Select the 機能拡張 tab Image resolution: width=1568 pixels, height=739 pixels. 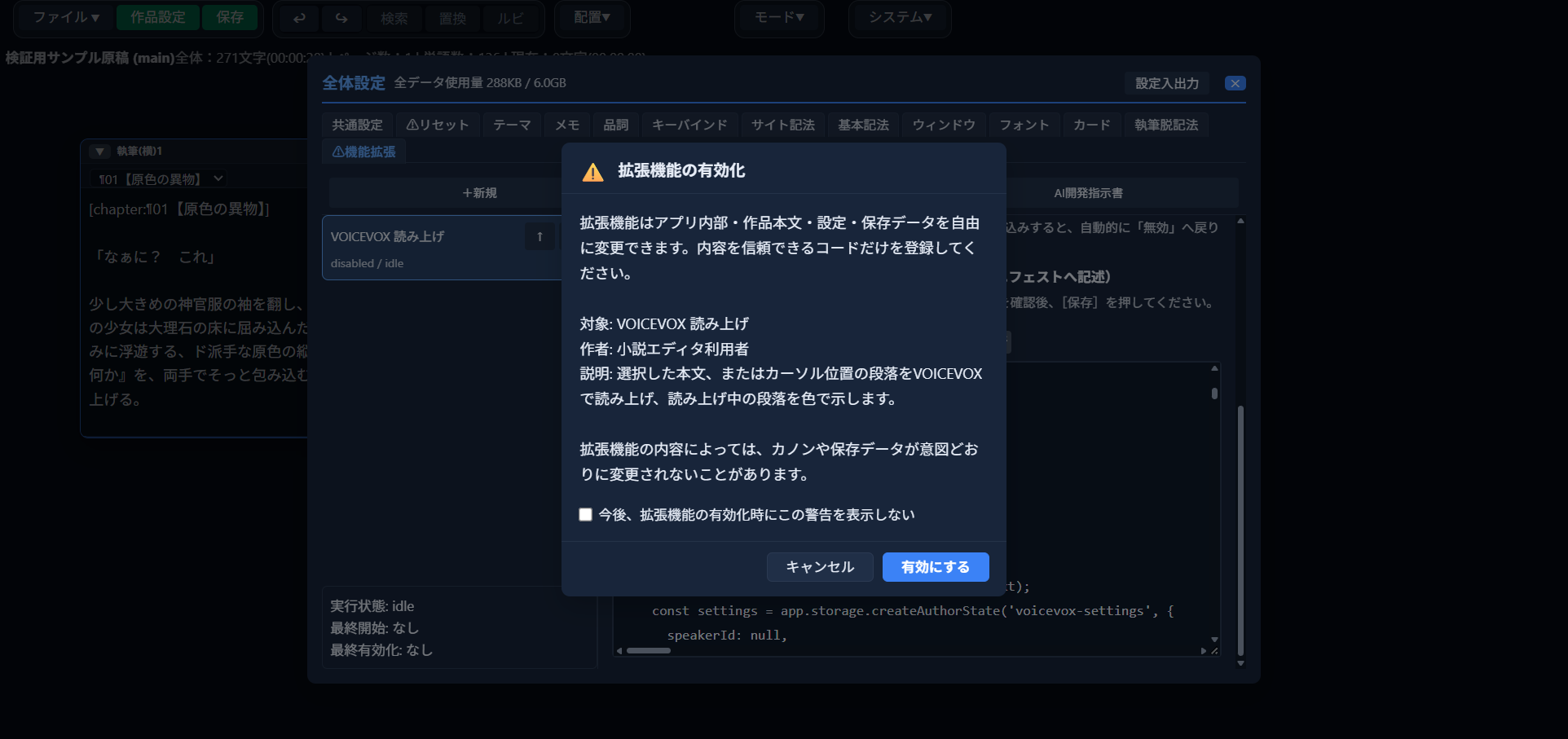(364, 152)
